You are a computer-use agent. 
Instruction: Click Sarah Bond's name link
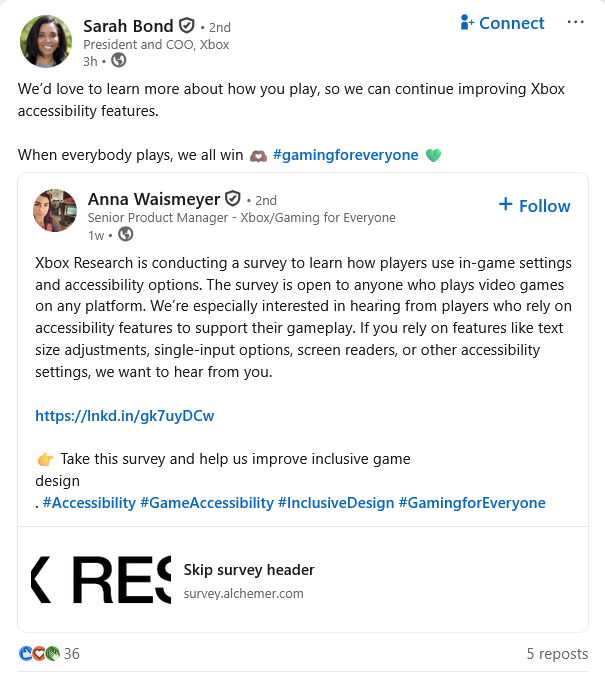127,26
